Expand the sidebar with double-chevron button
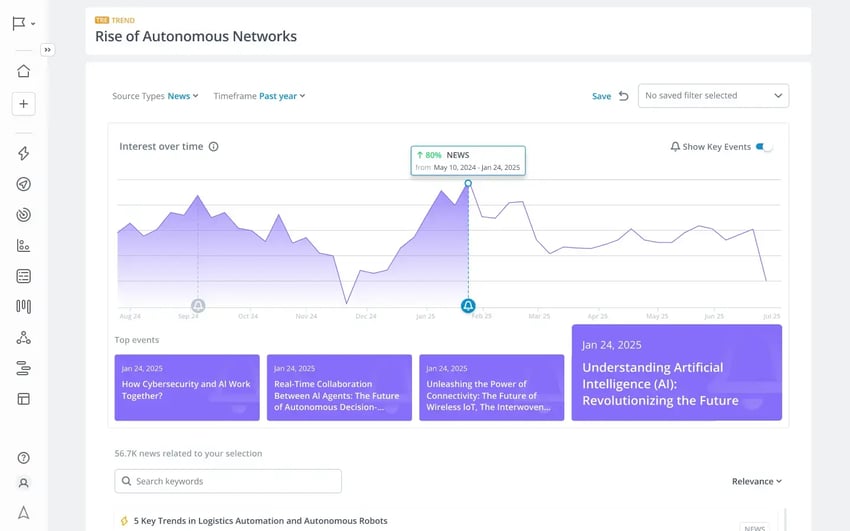Viewport: 850px width, 531px height. tap(48, 50)
